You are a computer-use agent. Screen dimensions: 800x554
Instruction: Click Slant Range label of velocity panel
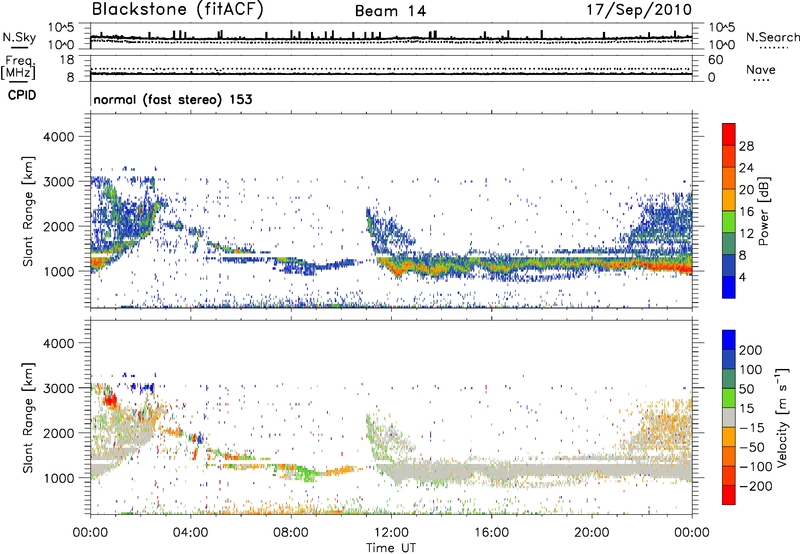point(28,417)
